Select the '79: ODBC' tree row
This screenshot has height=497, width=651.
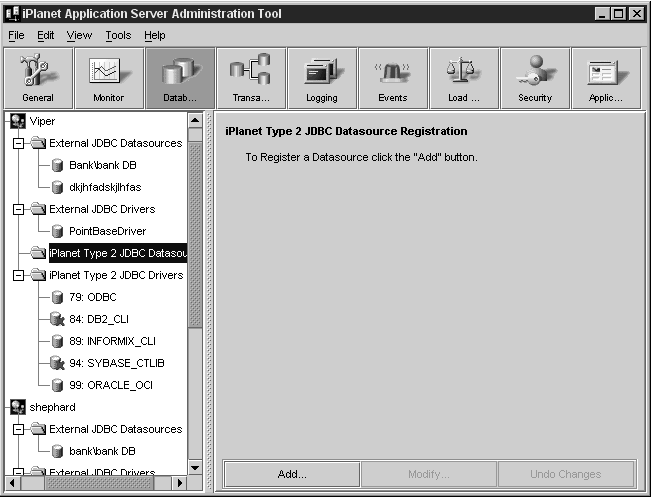(93, 297)
